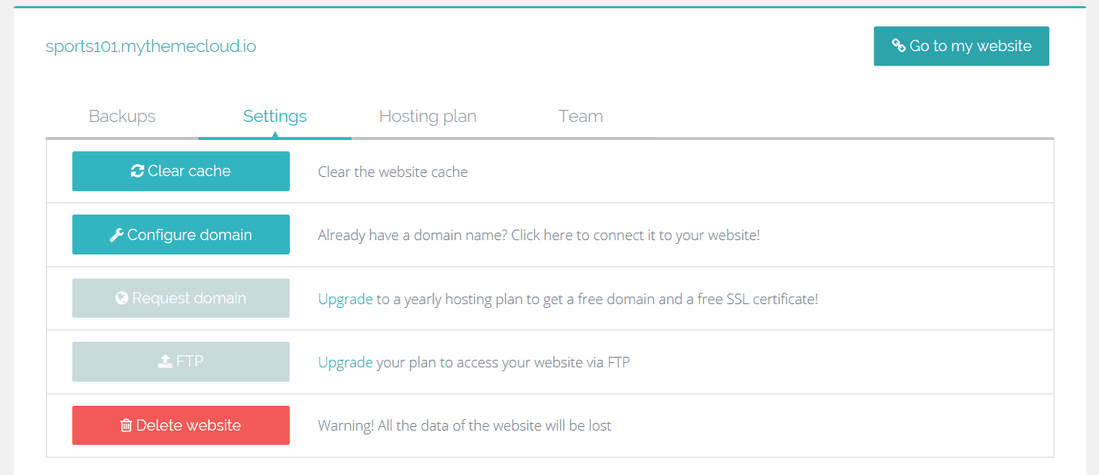This screenshot has width=1099, height=475.
Task: Open sports101.mythemecloud.io site link
Action: pos(151,47)
